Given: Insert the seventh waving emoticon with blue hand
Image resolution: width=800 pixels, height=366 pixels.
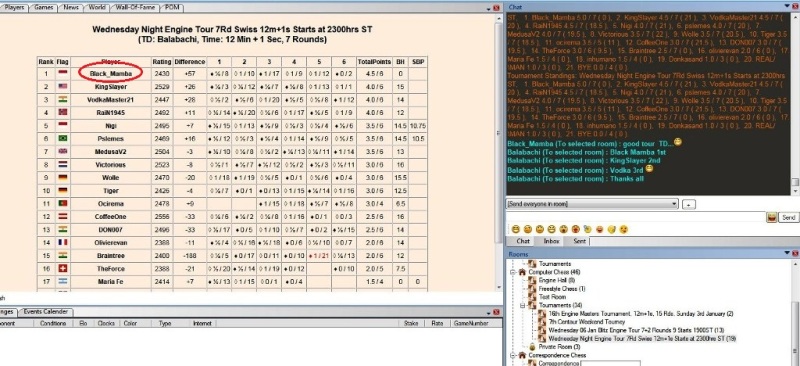Looking at the screenshot, I should [588, 230].
